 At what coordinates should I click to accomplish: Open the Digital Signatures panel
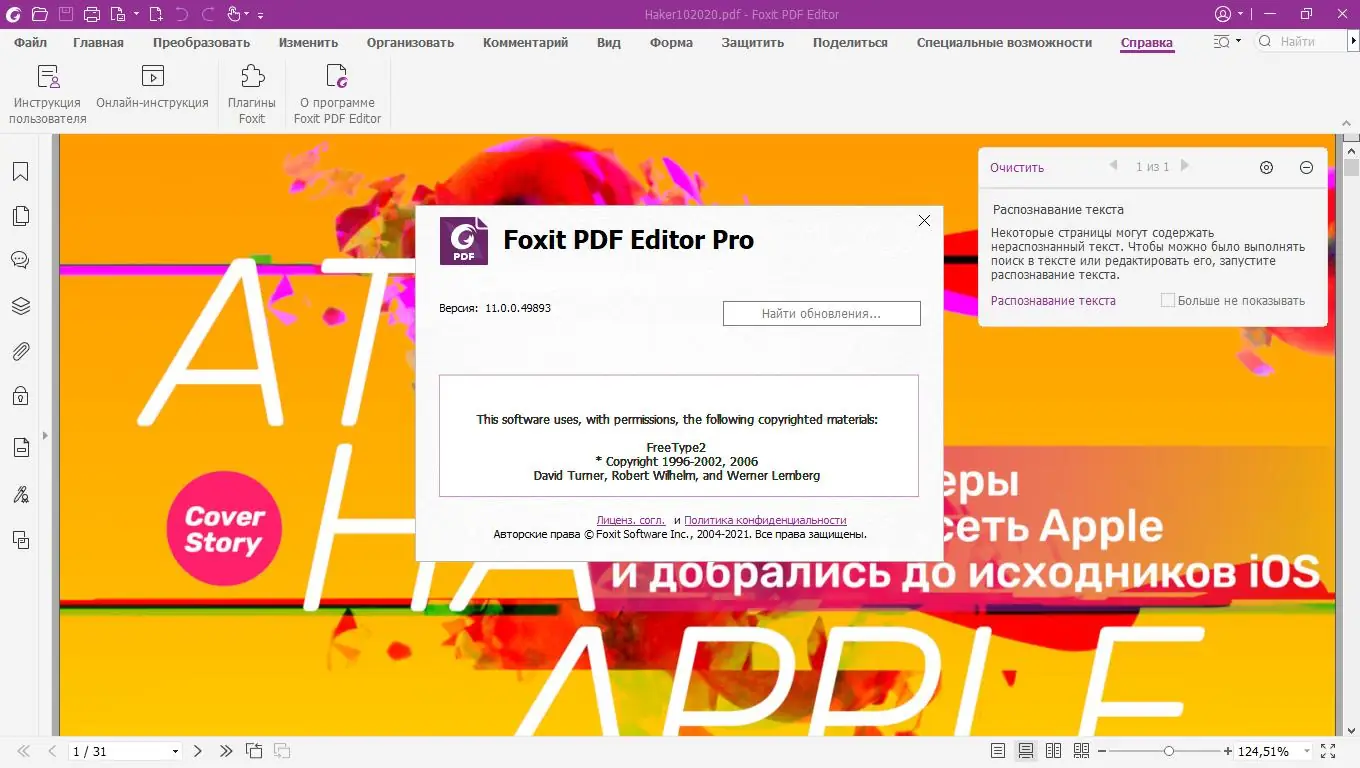pyautogui.click(x=20, y=494)
